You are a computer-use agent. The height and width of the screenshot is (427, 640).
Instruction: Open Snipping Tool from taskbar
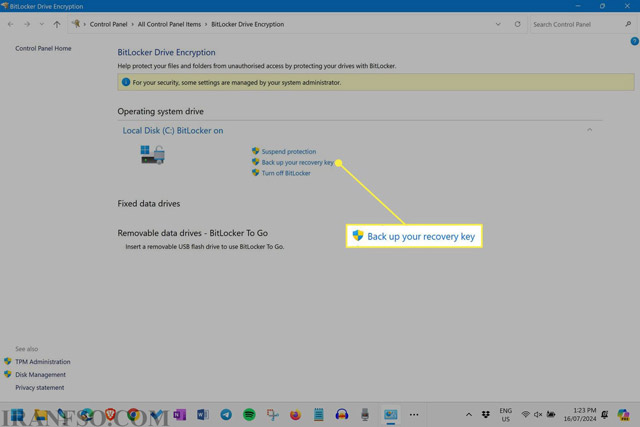272,415
